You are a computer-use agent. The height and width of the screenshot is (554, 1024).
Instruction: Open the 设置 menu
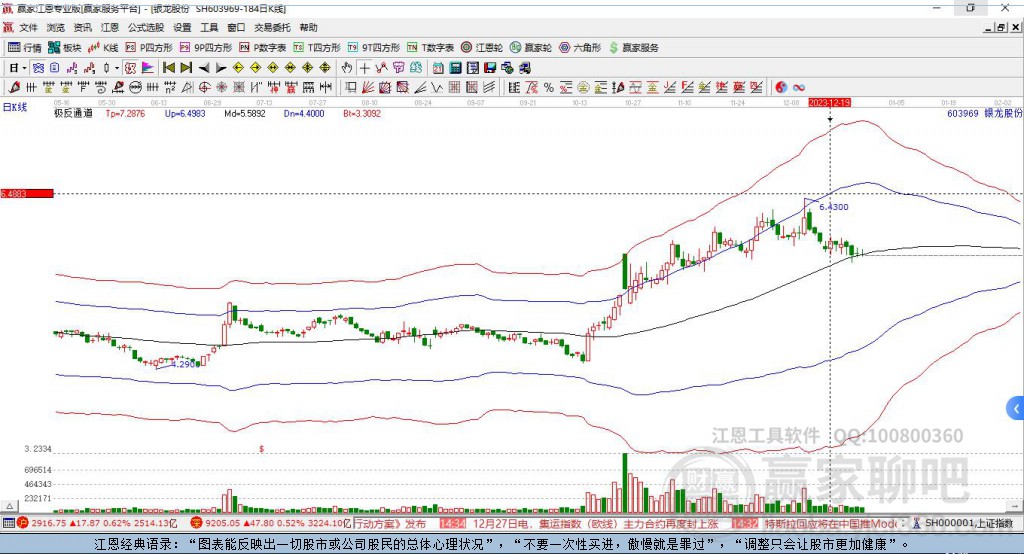point(182,27)
